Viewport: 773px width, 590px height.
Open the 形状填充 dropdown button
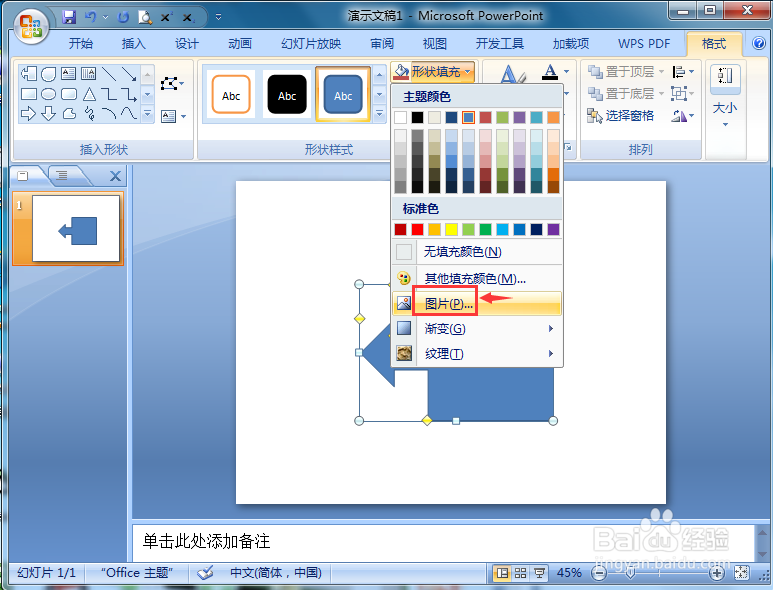pyautogui.click(x=433, y=72)
